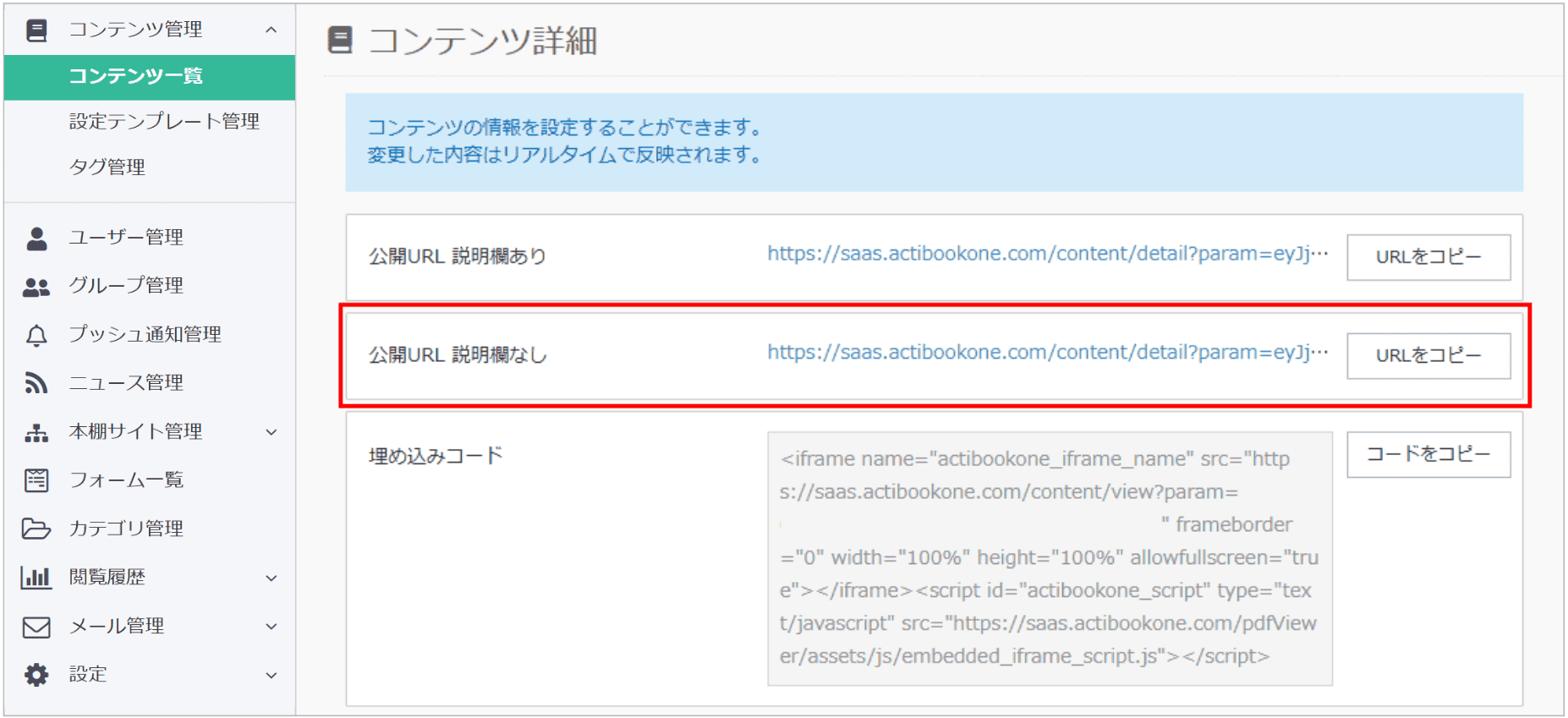Open プッシュ通知管理 in the sidebar
Viewport: 1568px width, 718px height.
145,335
